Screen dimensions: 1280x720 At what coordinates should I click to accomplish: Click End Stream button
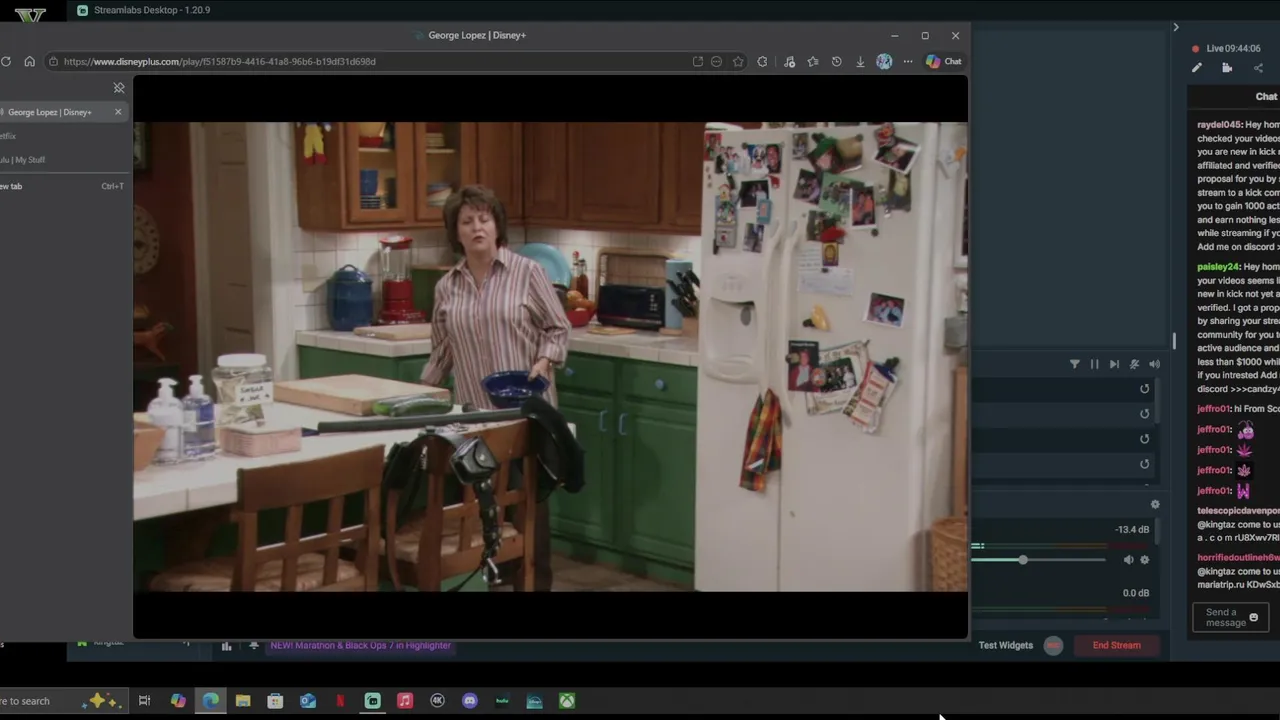click(1116, 645)
